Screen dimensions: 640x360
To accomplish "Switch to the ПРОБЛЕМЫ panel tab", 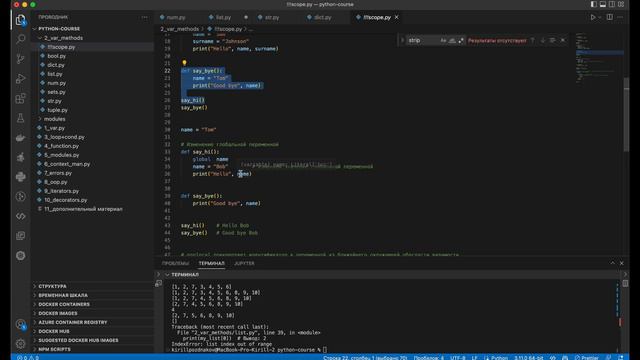I will (176, 263).
